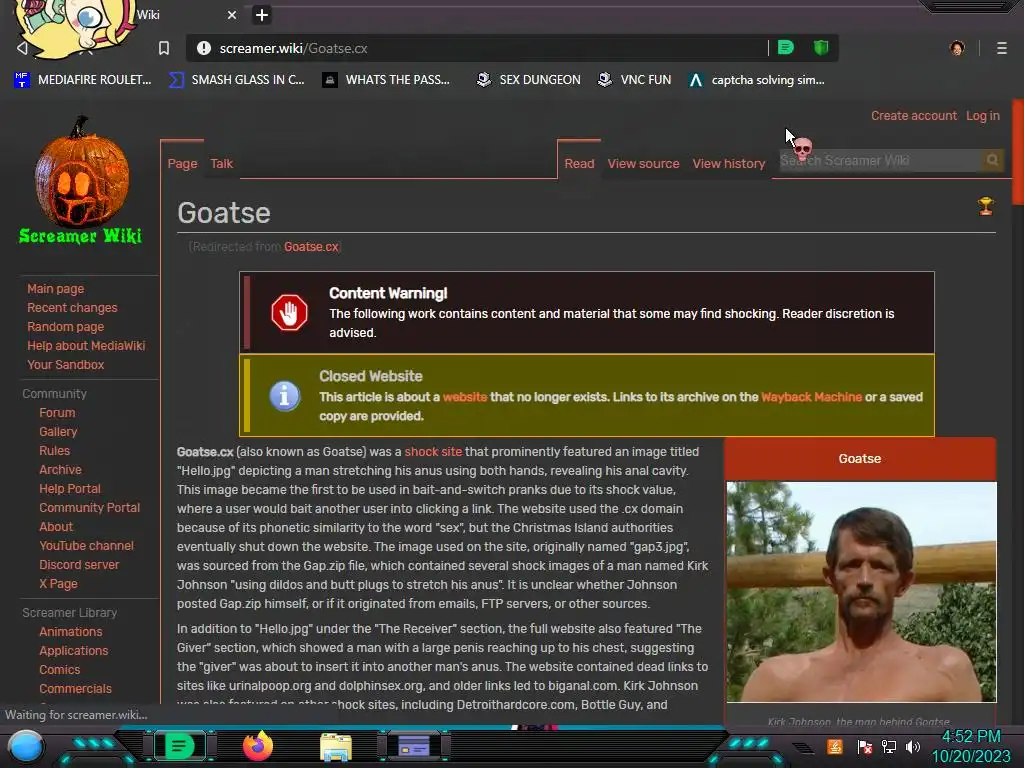
Task: Click the Create account link
Action: point(914,116)
